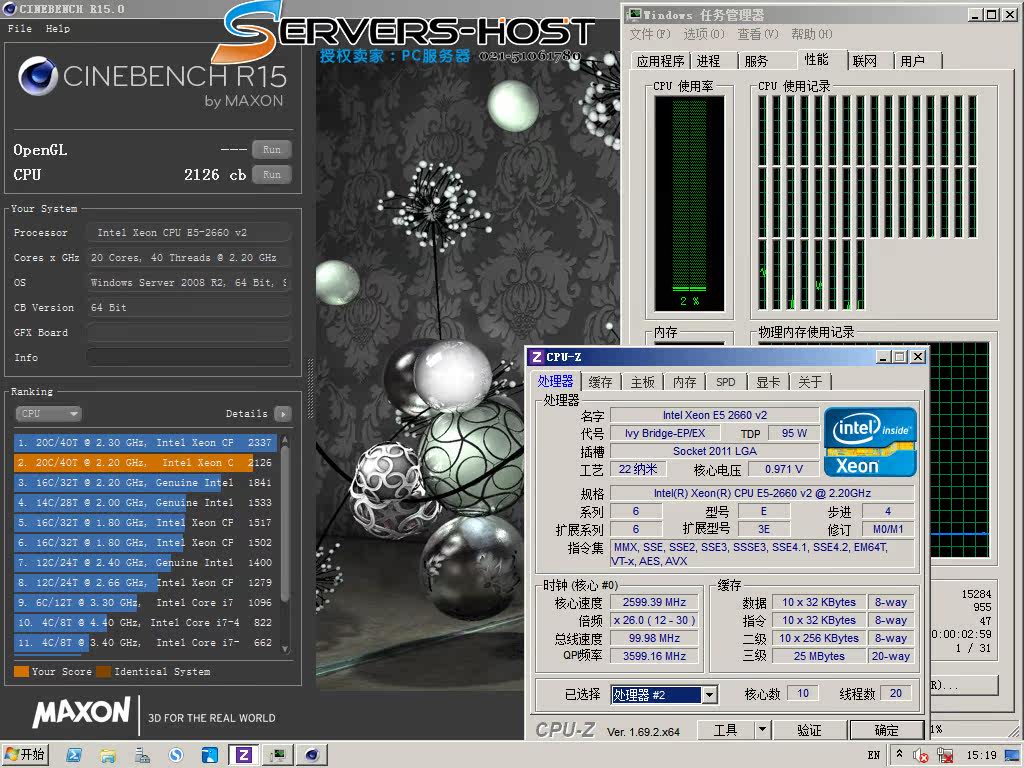The width and height of the screenshot is (1024, 768).
Task: Open Cinebench File menu
Action: point(20,28)
